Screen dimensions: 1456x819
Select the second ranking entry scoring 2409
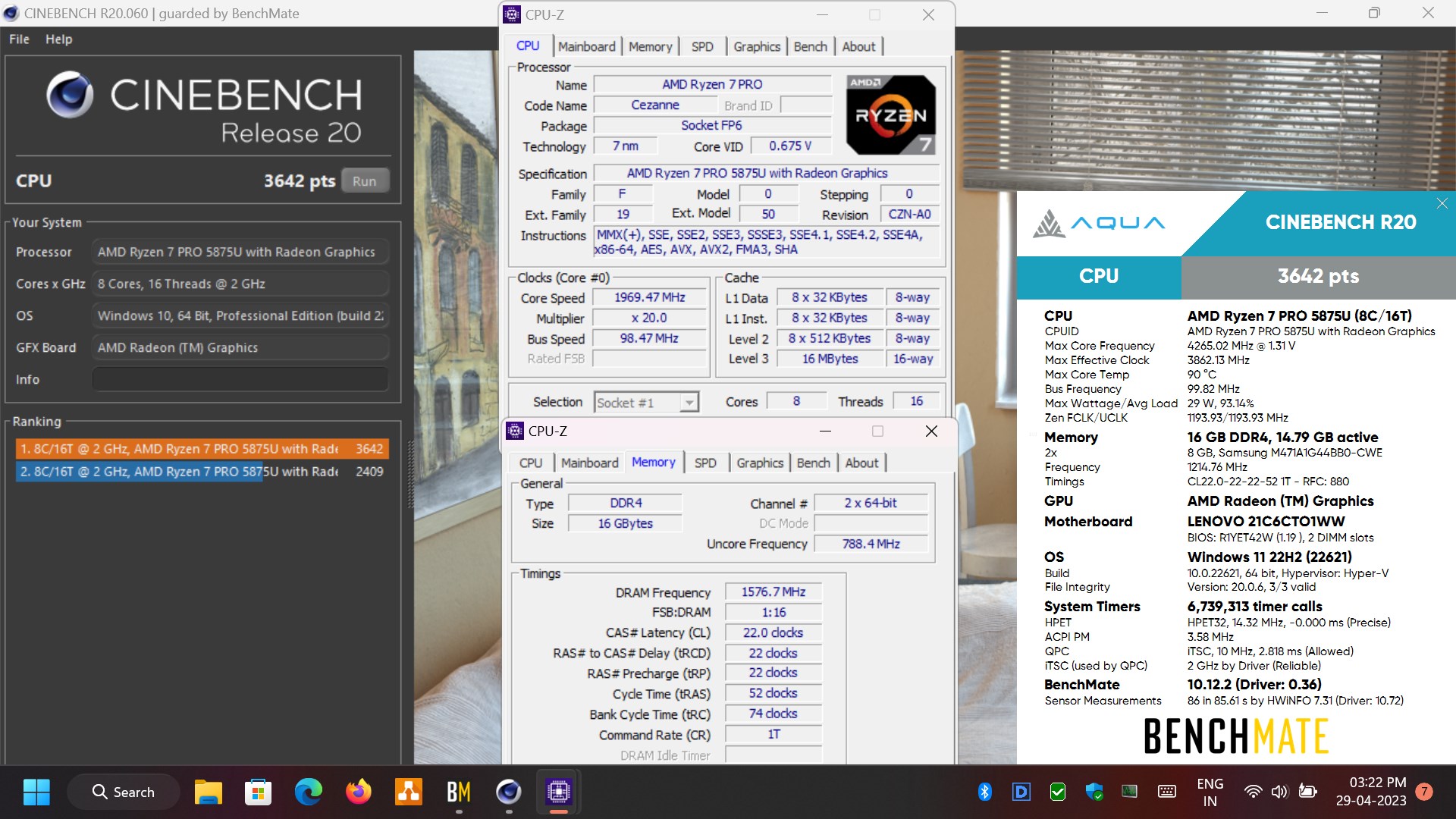[x=202, y=472]
